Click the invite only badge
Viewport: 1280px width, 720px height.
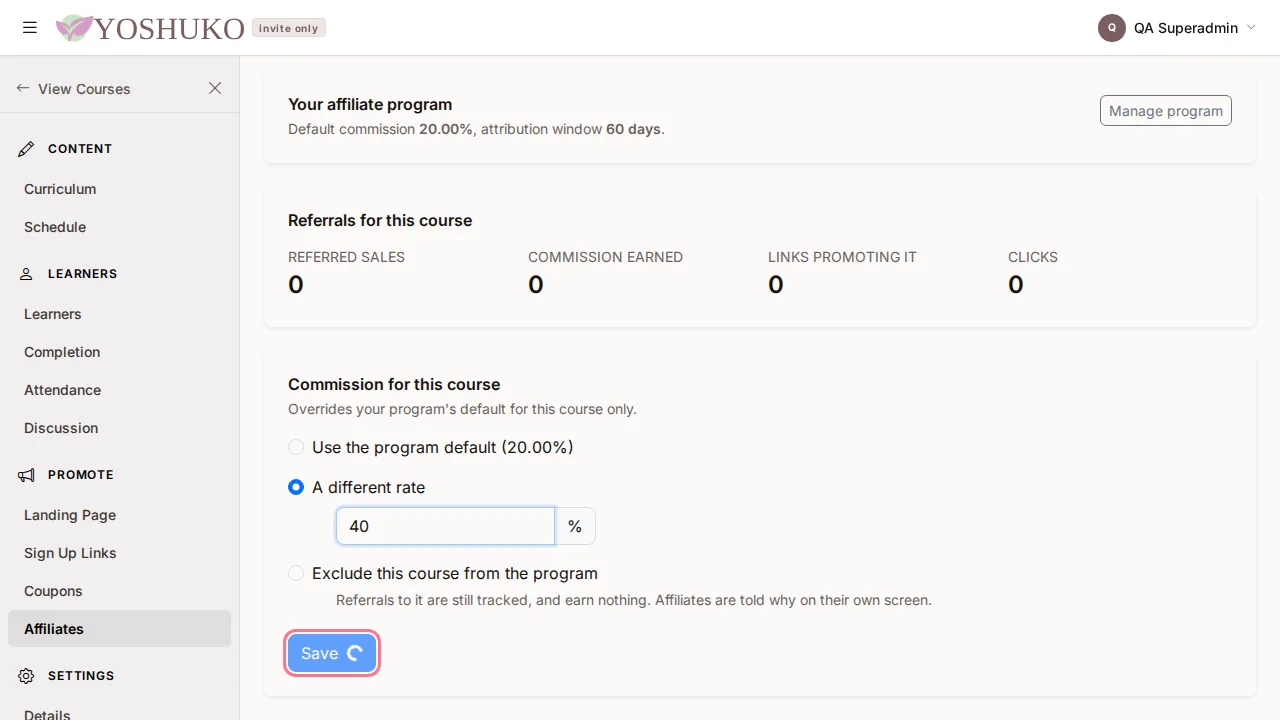pos(288,28)
